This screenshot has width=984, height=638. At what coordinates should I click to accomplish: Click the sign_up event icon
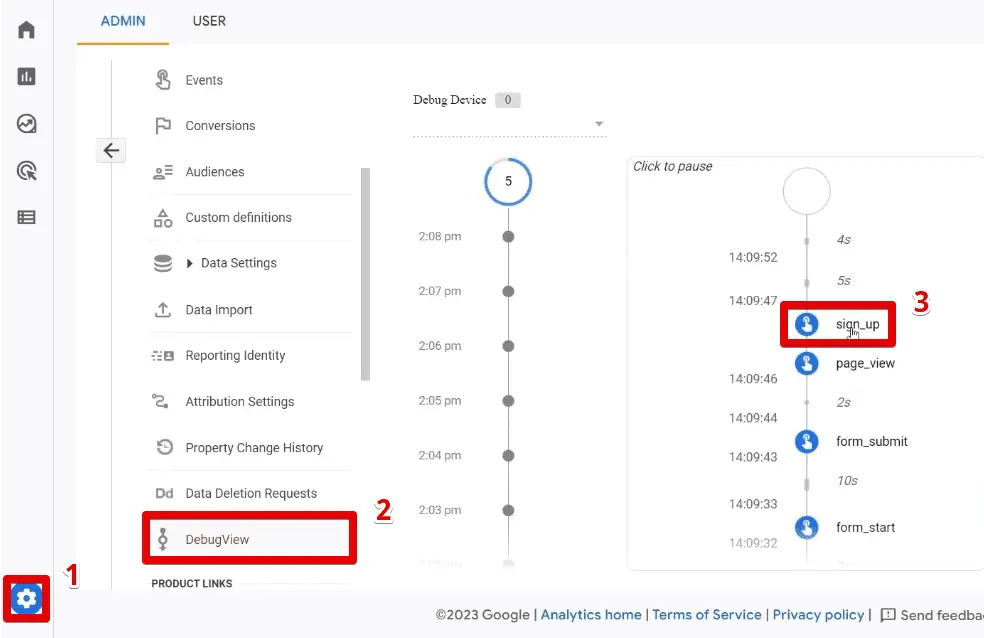coord(807,324)
